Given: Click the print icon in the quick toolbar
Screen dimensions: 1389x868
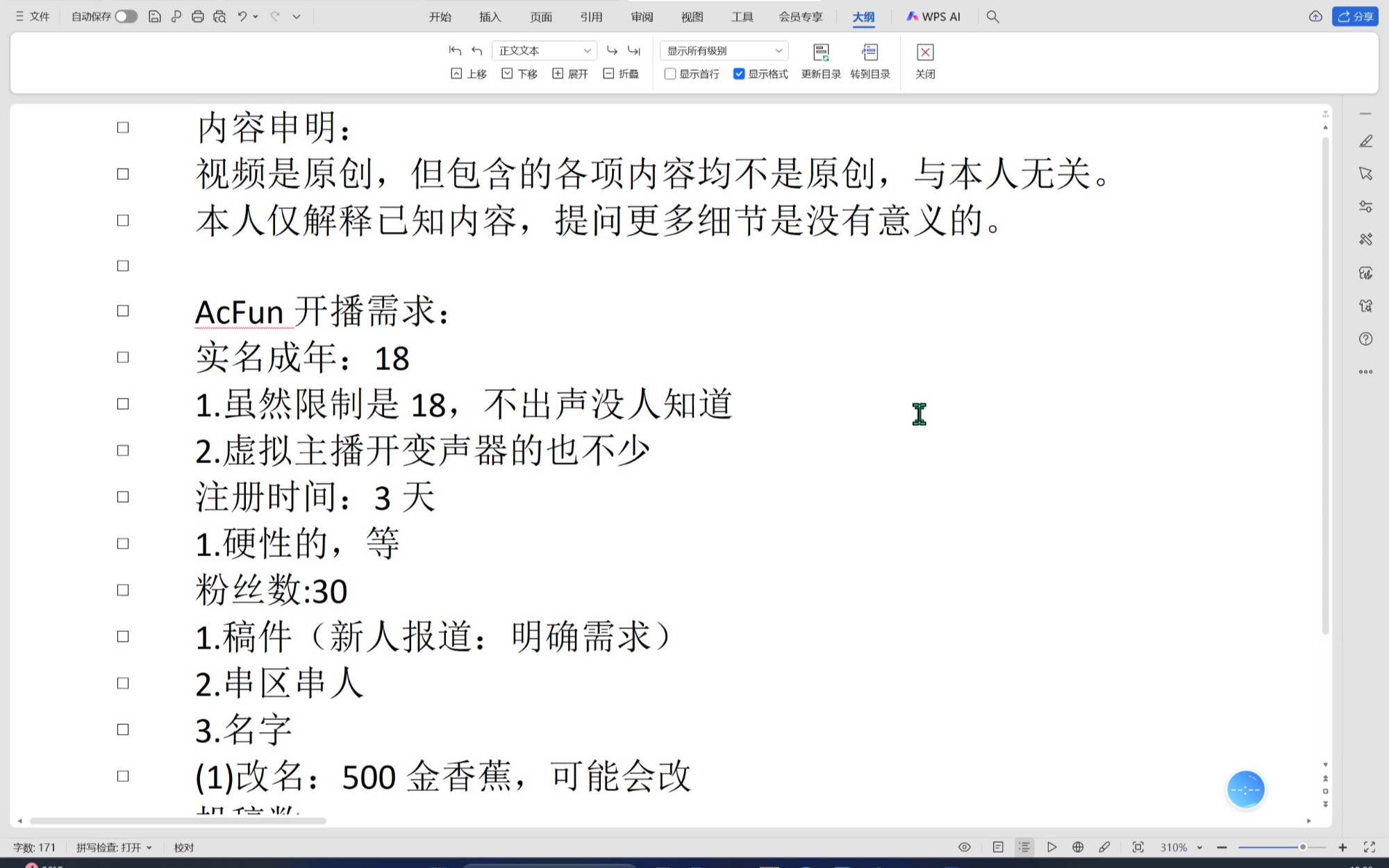Looking at the screenshot, I should pos(198,17).
